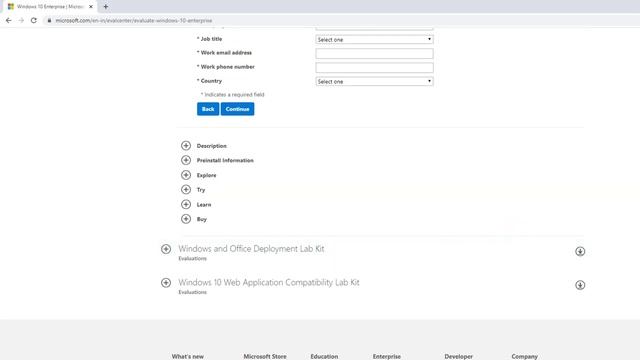
Task: Expand Windows and Office Deployment Lab Kit
Action: click(166, 249)
